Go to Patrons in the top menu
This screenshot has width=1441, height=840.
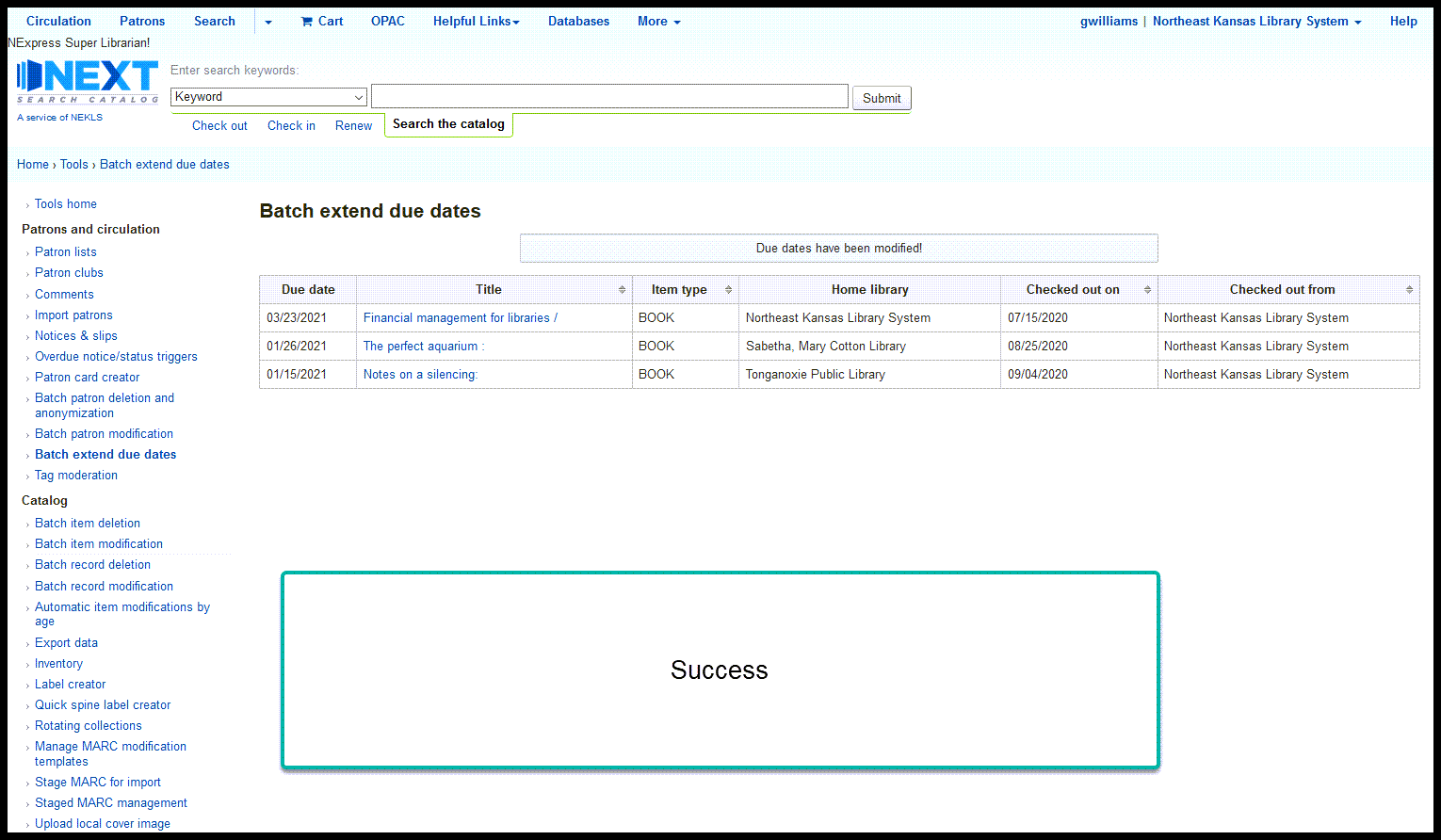142,21
